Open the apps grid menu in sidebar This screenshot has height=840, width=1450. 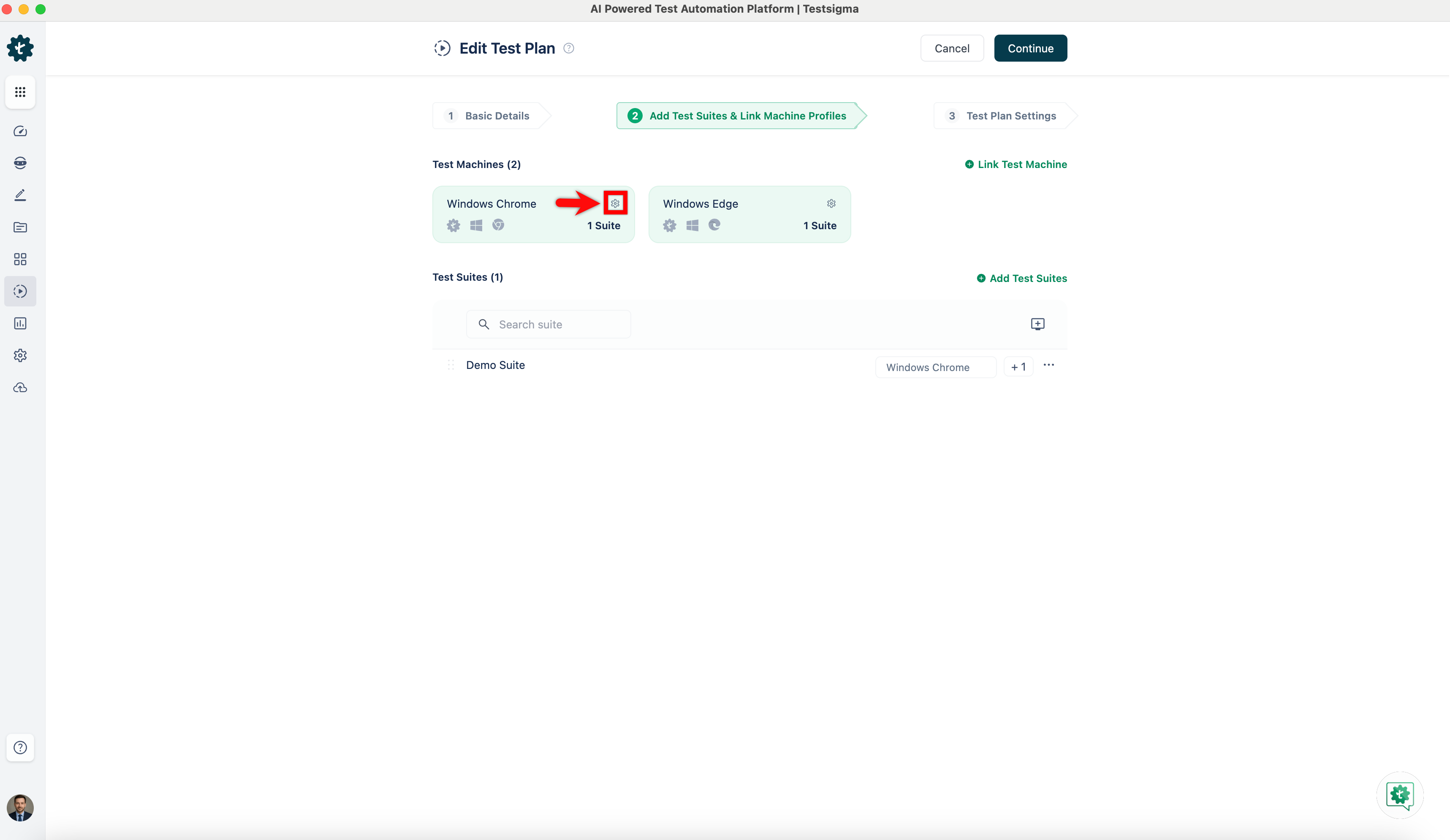20,92
